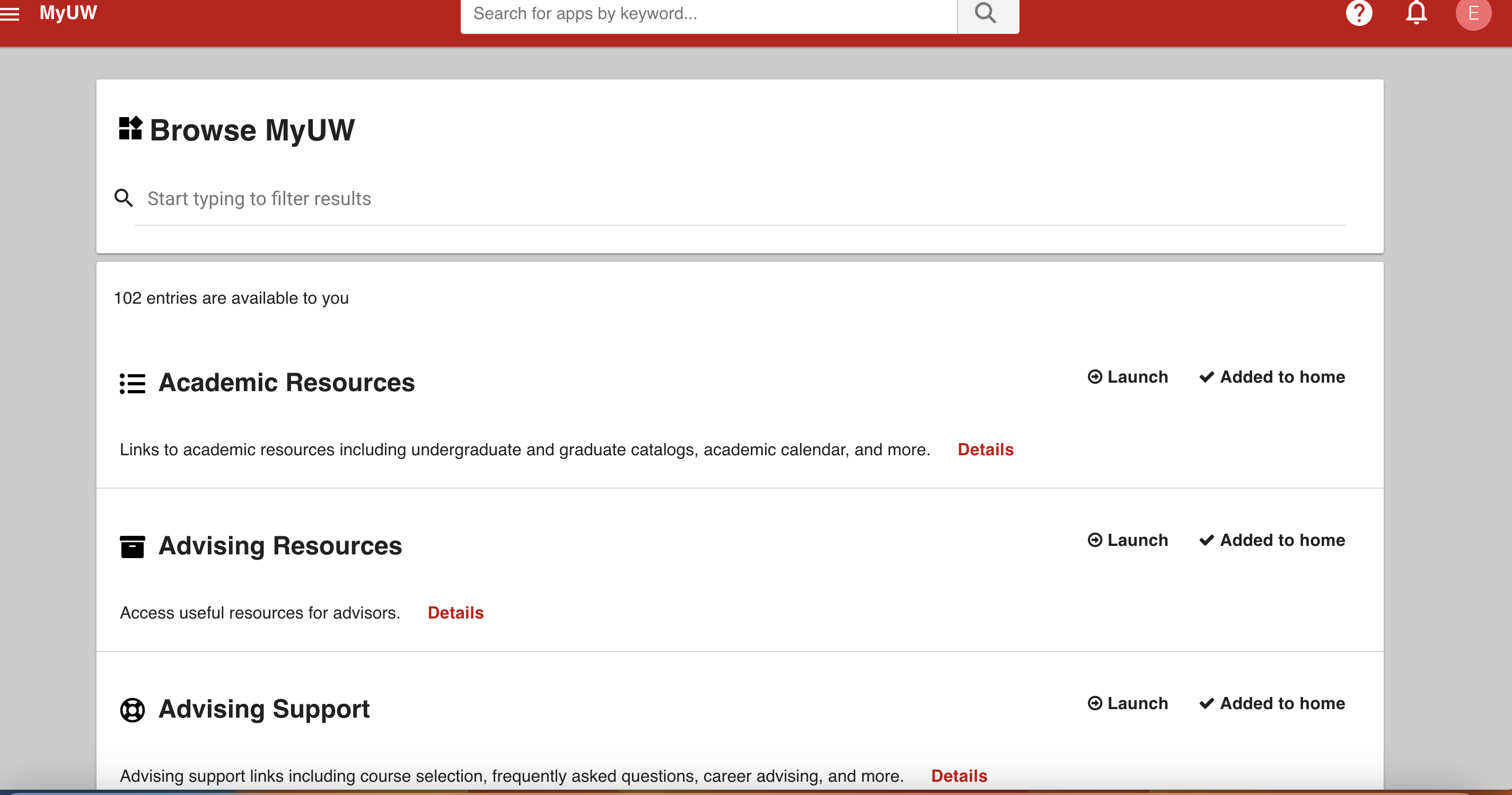Open the user avatar E menu
This screenshot has height=795, width=1512.
[x=1473, y=13]
